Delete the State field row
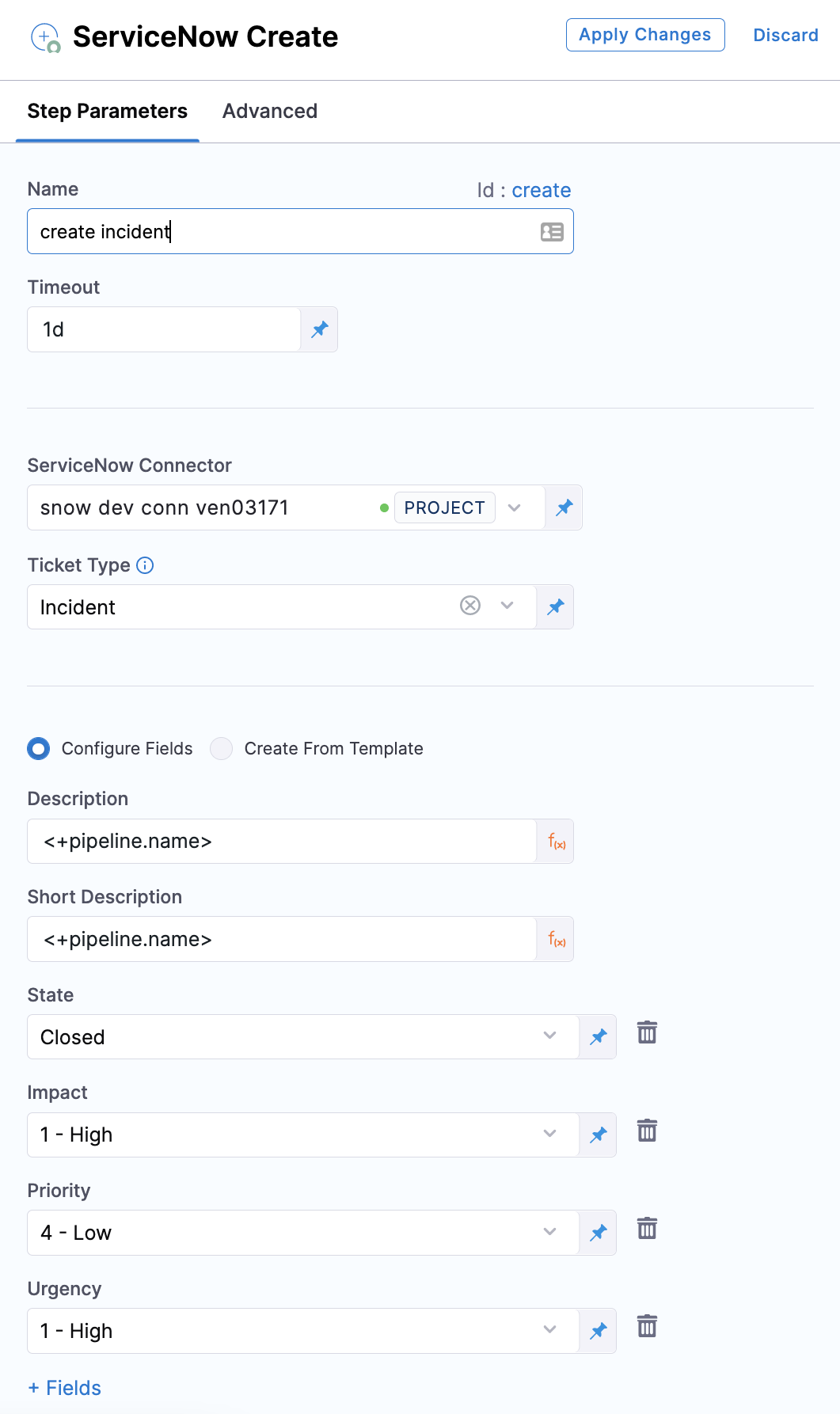 click(647, 1032)
